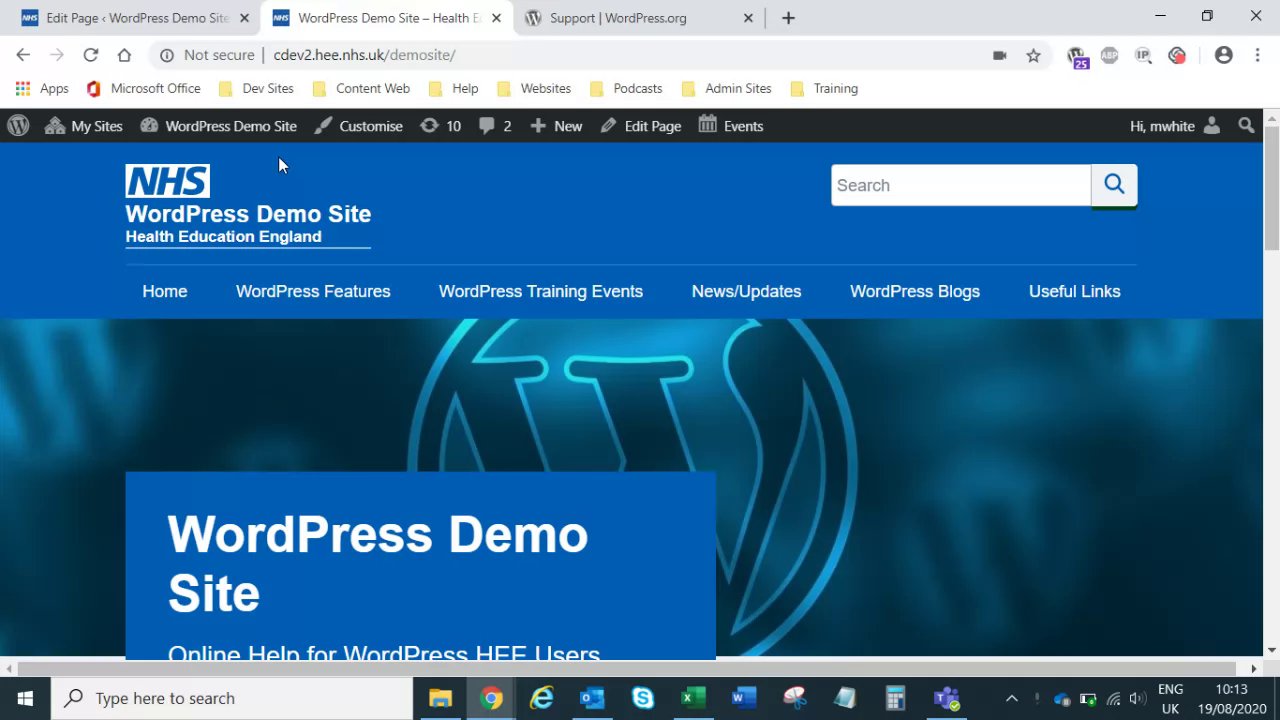The width and height of the screenshot is (1280, 720).
Task: Go to the Home navigation link
Action: click(x=165, y=292)
